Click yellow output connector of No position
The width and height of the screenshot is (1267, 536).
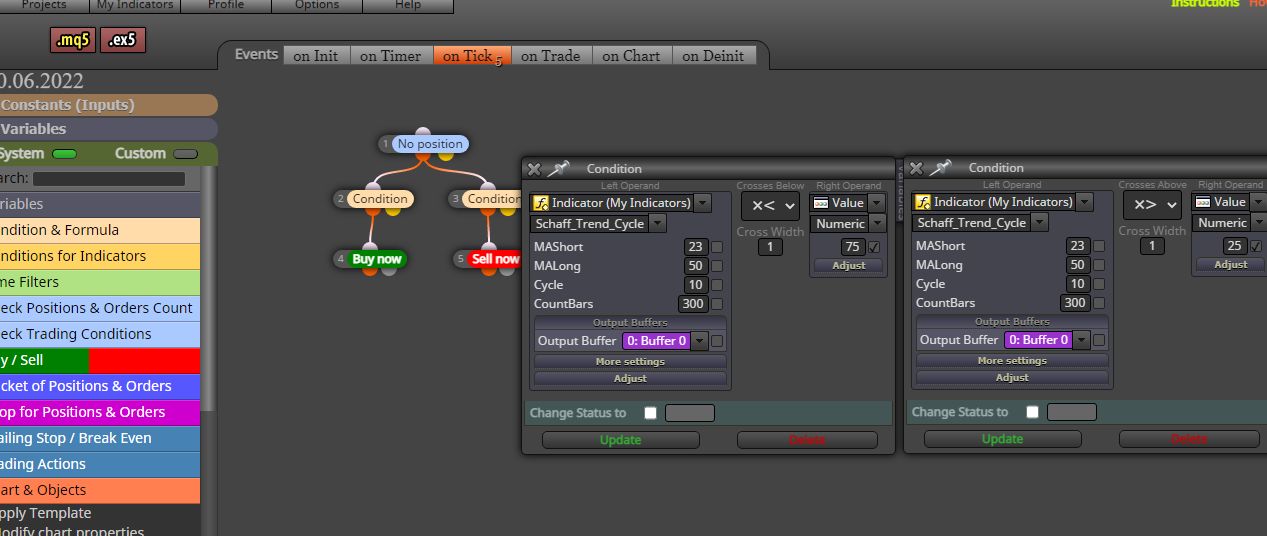click(x=446, y=155)
